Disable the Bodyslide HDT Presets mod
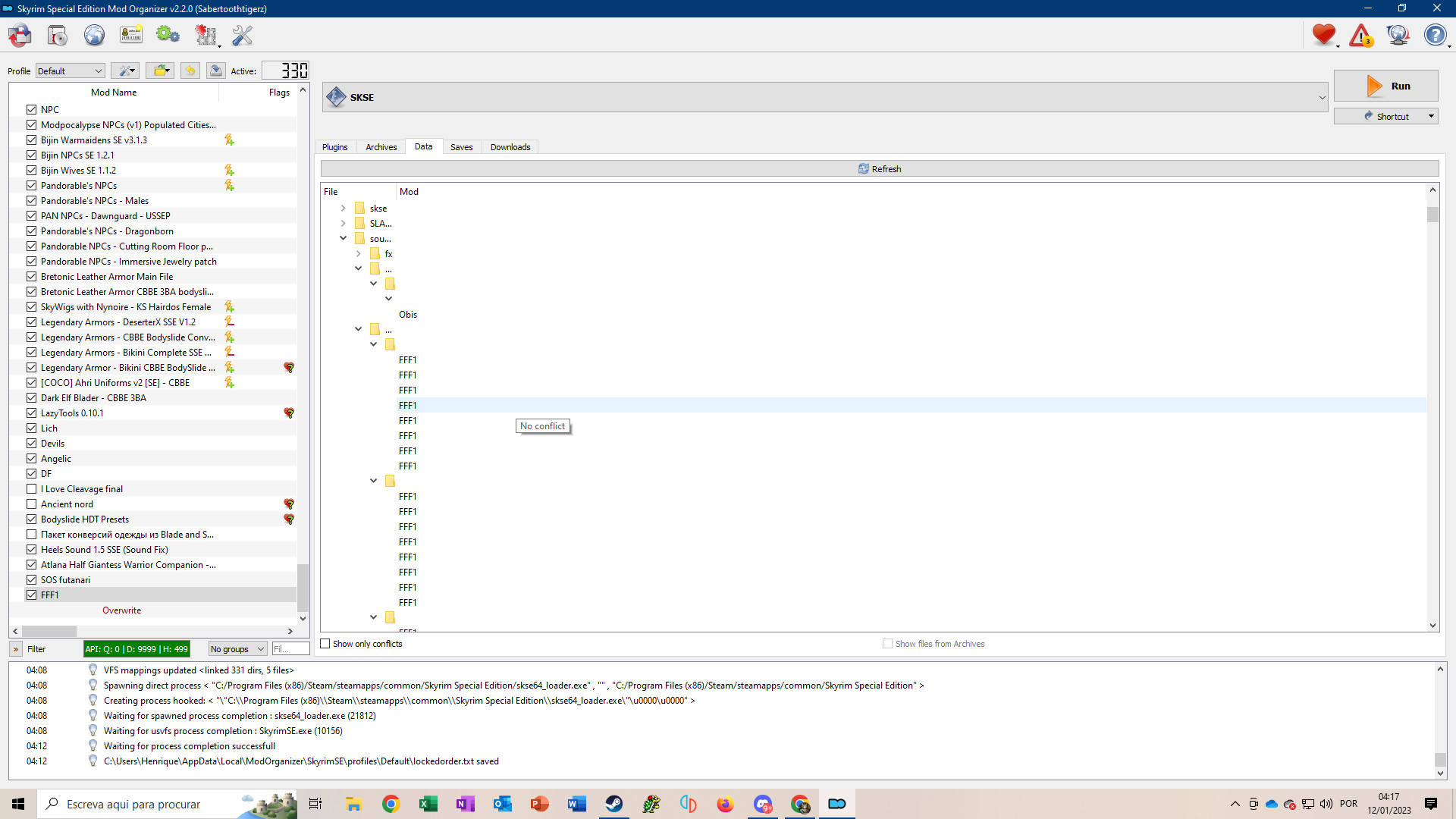Image resolution: width=1456 pixels, height=819 pixels. pos(31,519)
